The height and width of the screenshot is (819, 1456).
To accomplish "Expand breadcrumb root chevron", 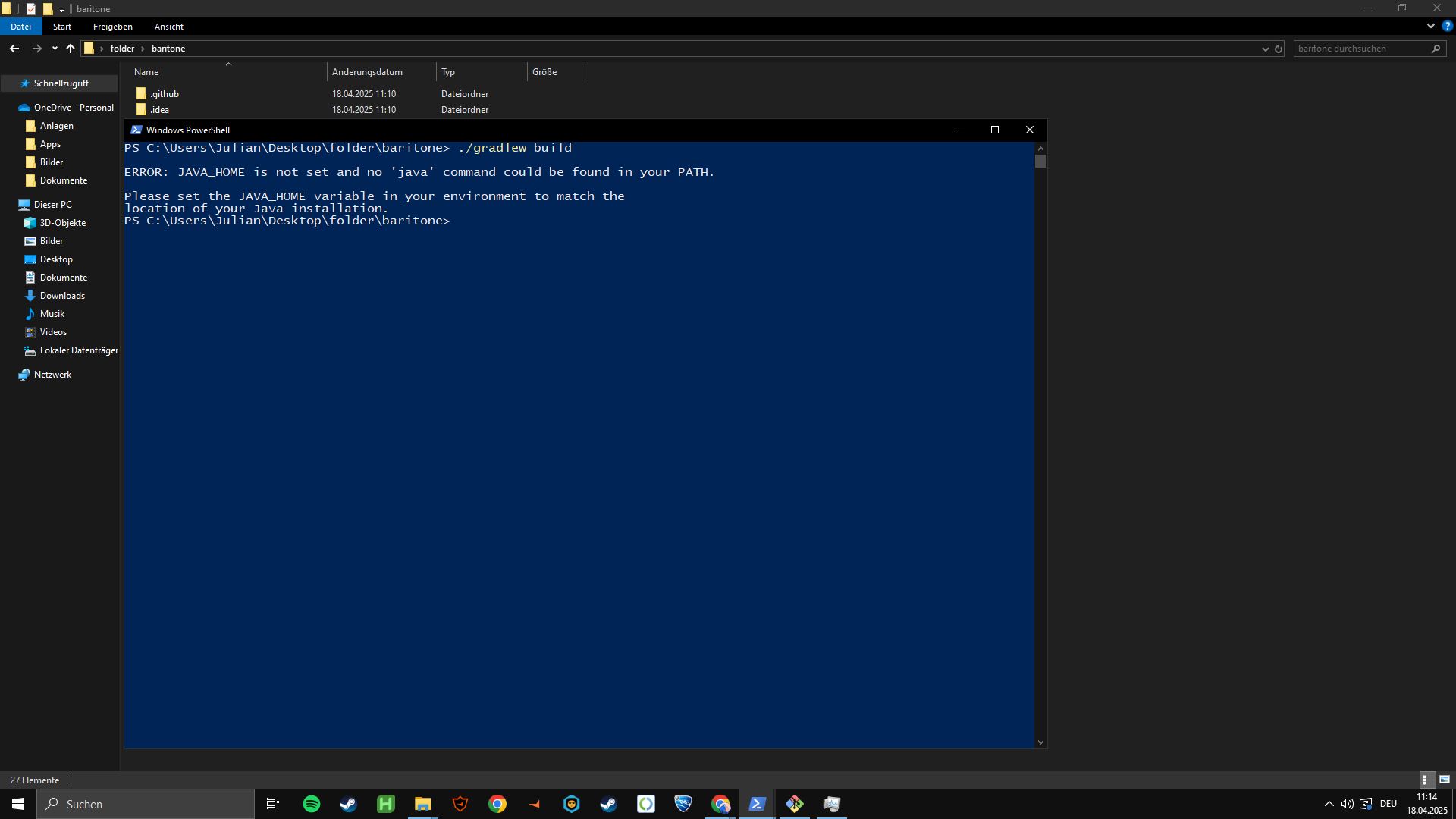I will [x=102, y=49].
